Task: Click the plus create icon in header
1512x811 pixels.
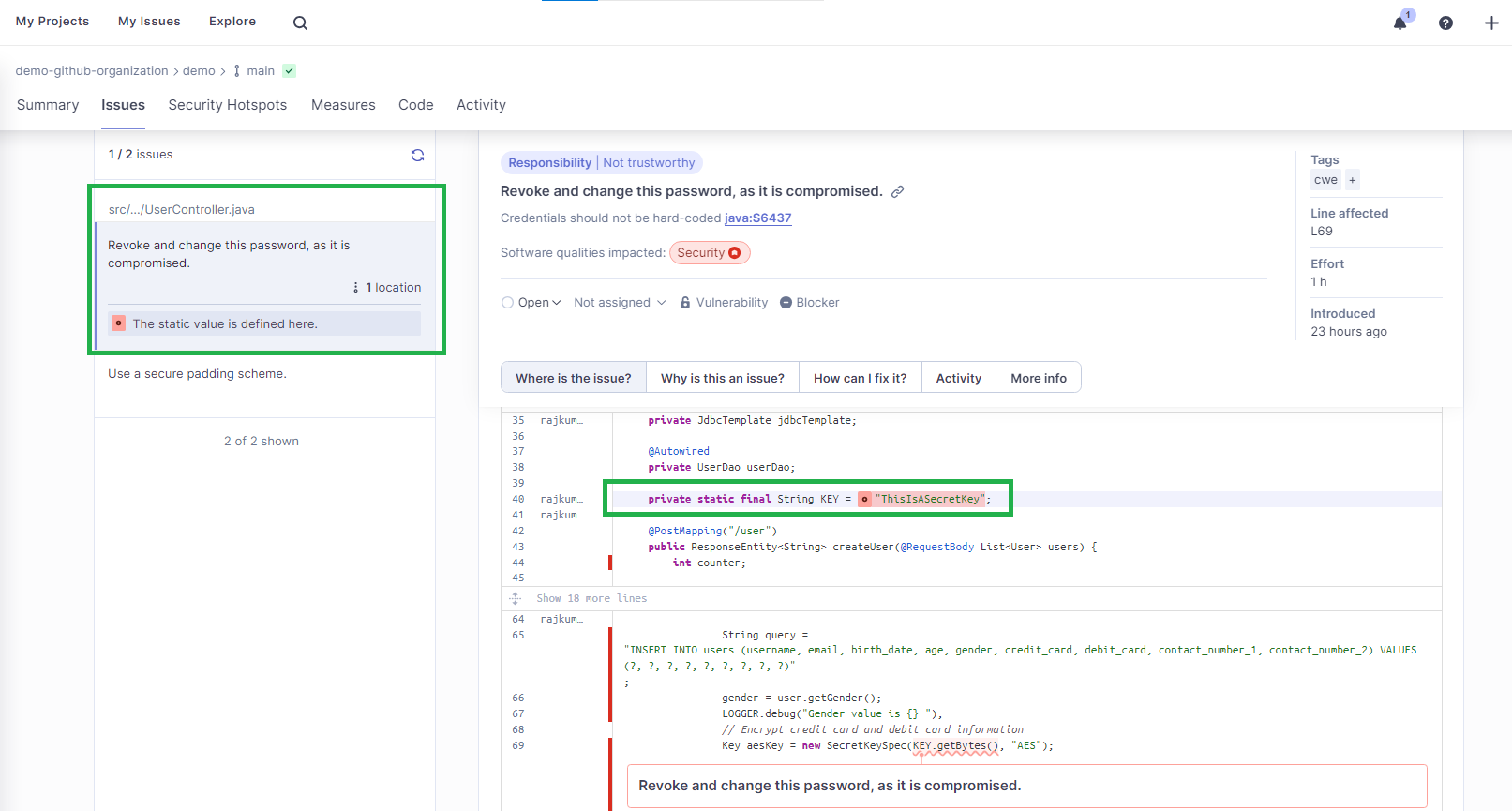Action: click(1490, 23)
